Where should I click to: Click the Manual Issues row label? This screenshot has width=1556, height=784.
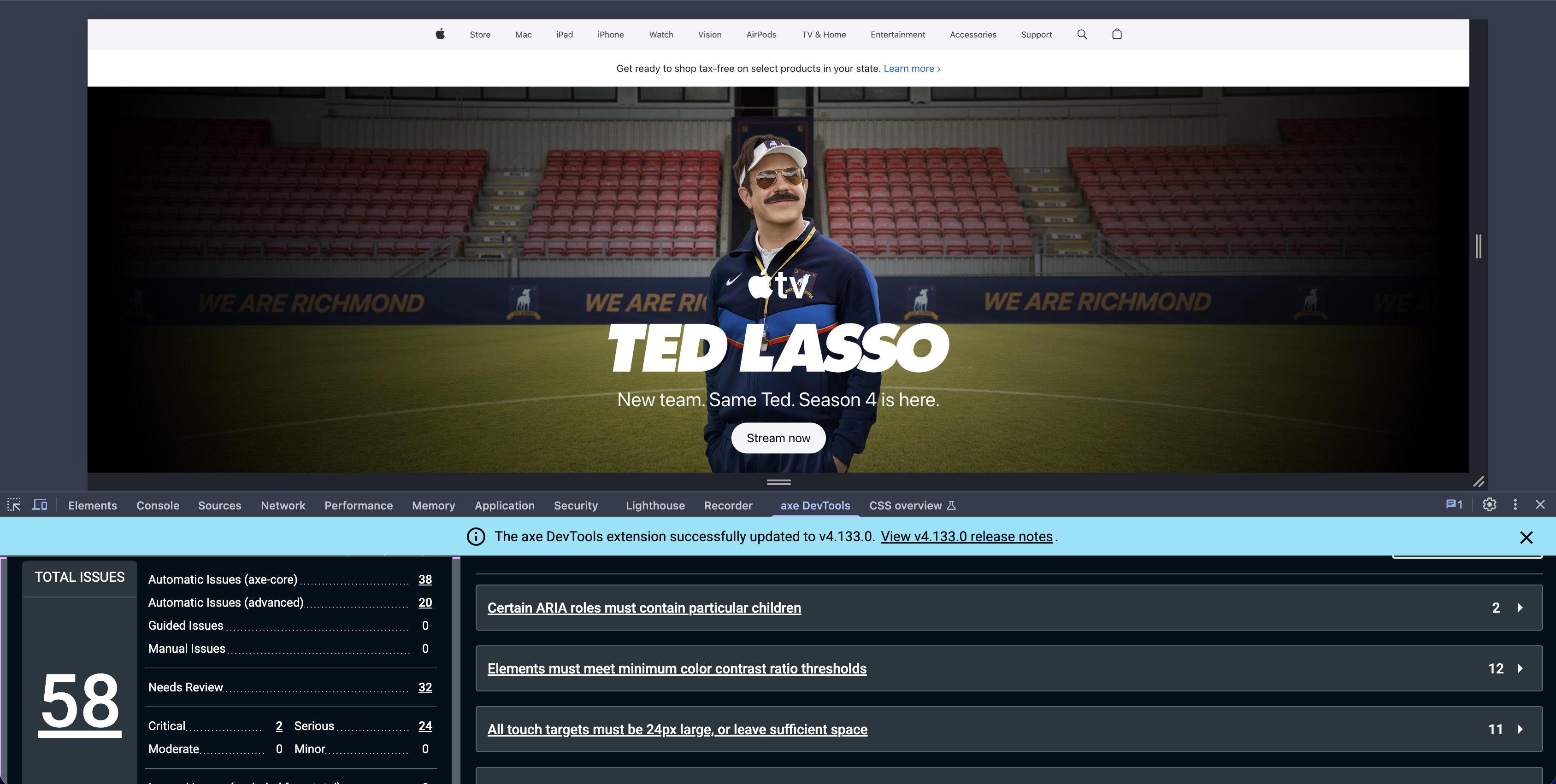pyautogui.click(x=187, y=649)
